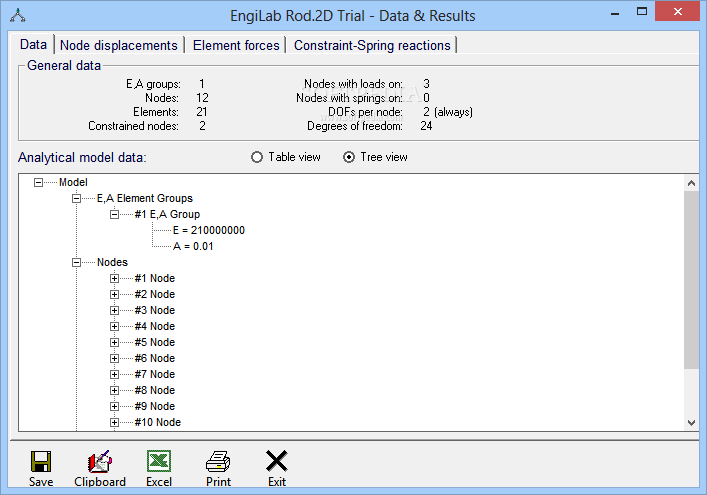Click the 'Degrees of freedom:' label
Screen dimensions: 707x495
point(355,126)
